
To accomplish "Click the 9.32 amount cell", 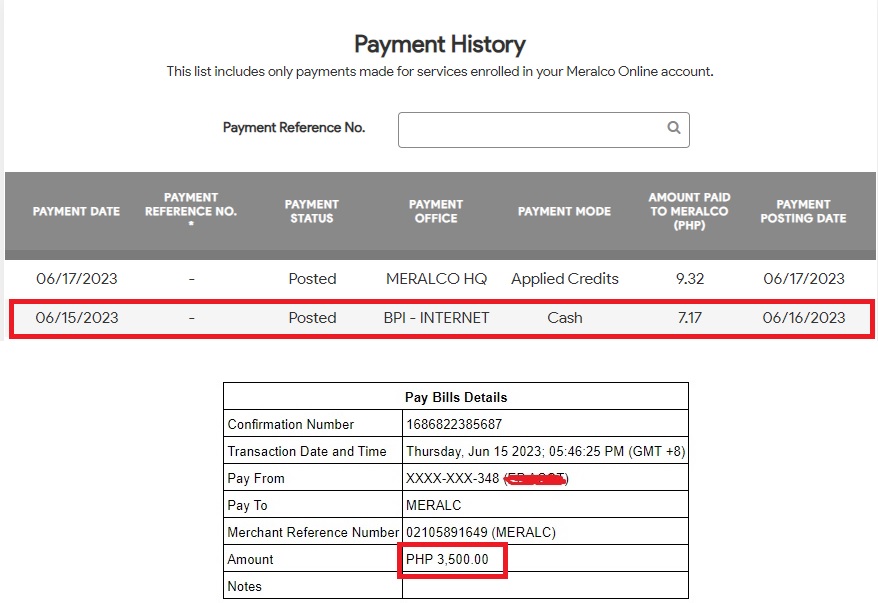I will (690, 279).
